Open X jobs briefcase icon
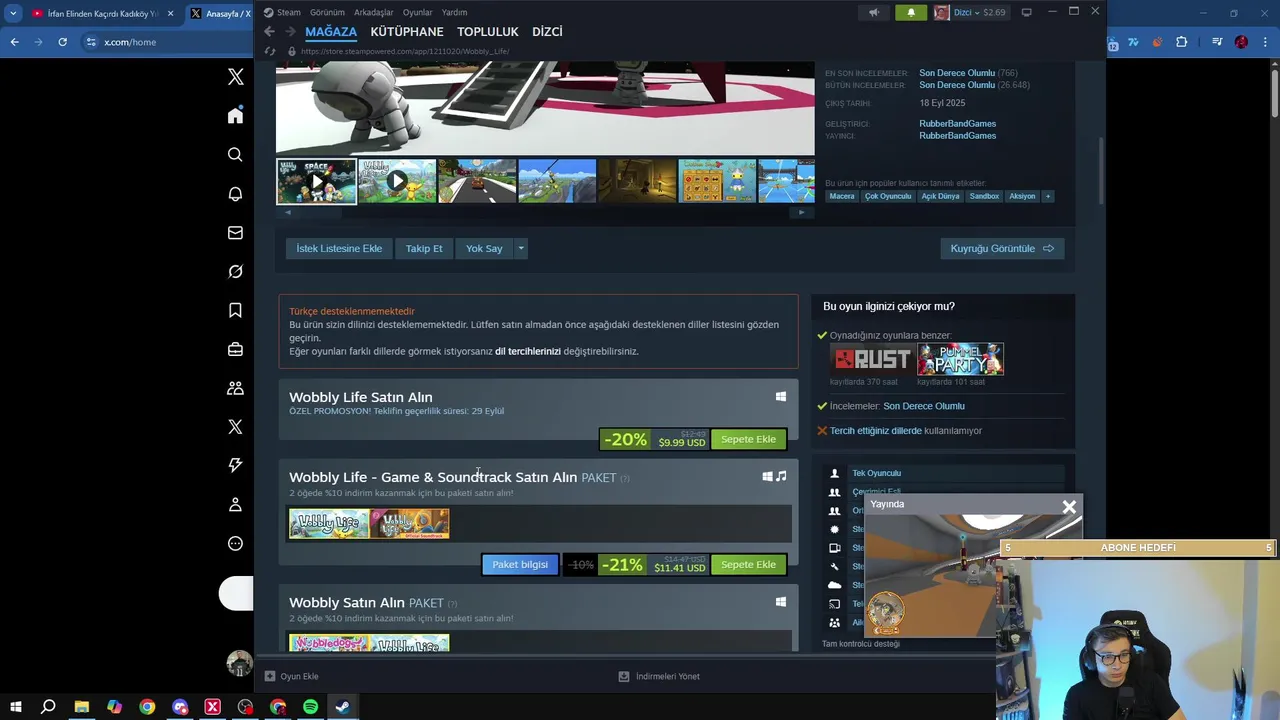Viewport: 1280px width, 720px height. (235, 349)
